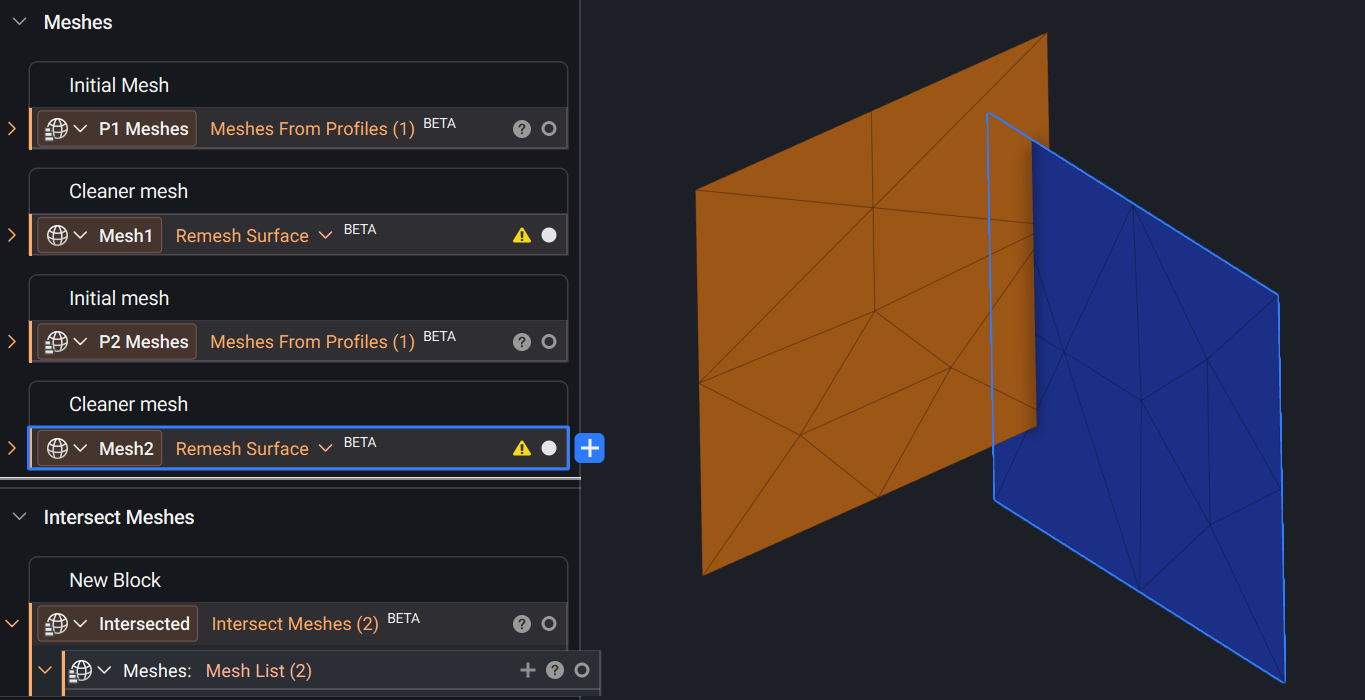The width and height of the screenshot is (1365, 700).
Task: Collapse the Intersect Meshes section
Action: click(19, 517)
